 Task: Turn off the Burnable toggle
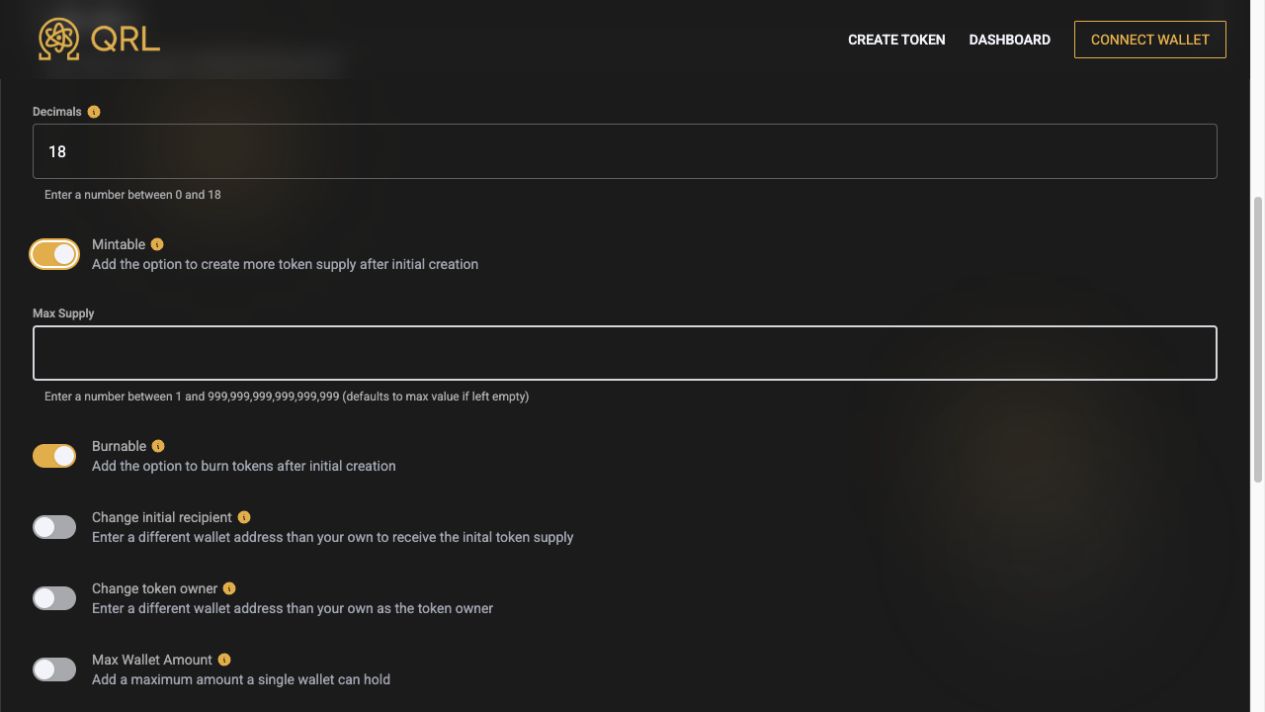tap(54, 456)
